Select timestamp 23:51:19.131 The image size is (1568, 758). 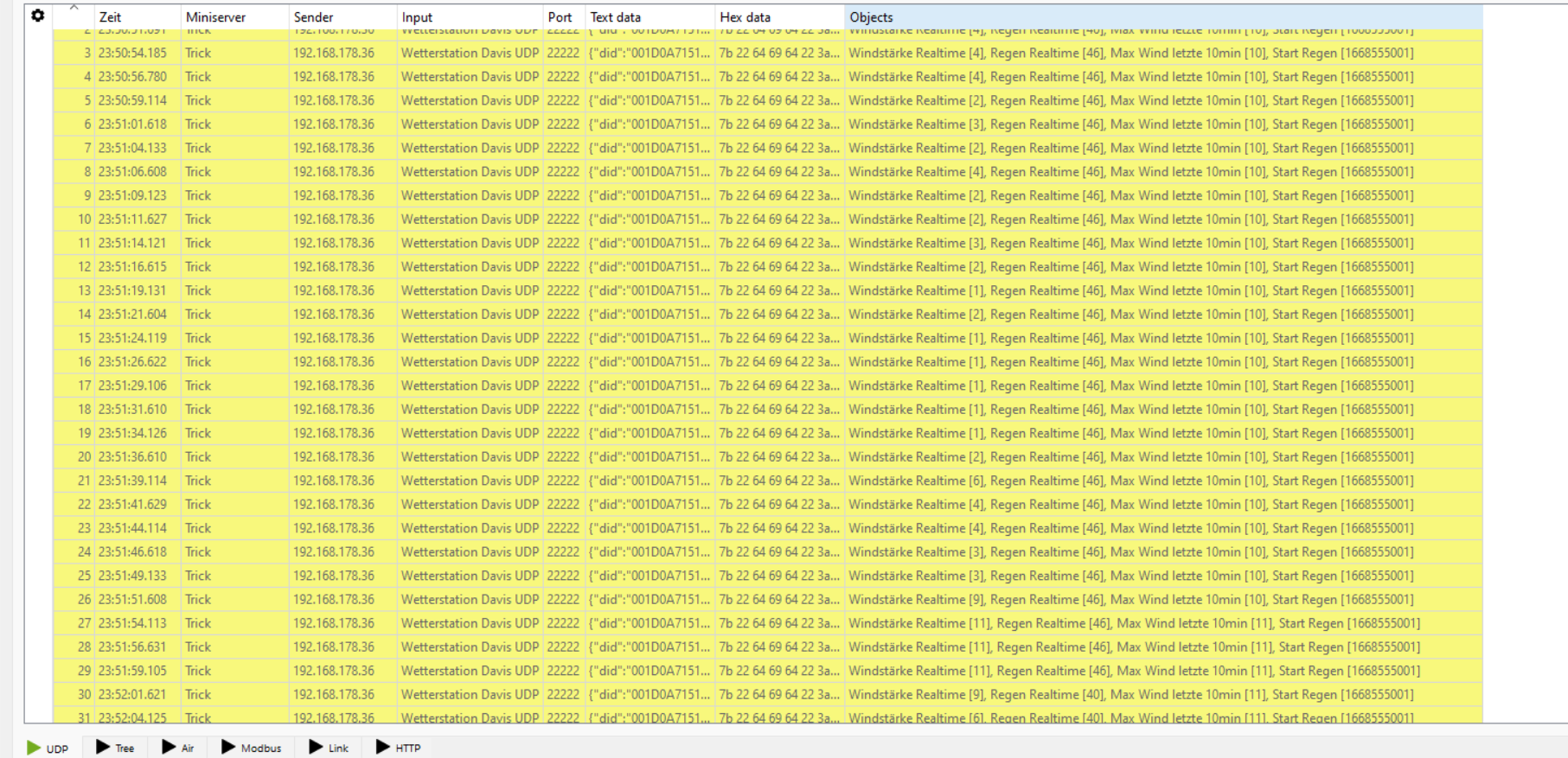tap(132, 290)
